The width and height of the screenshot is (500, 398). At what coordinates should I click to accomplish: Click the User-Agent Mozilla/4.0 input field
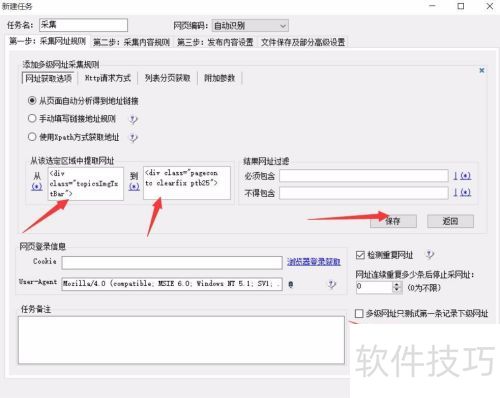[x=172, y=284]
